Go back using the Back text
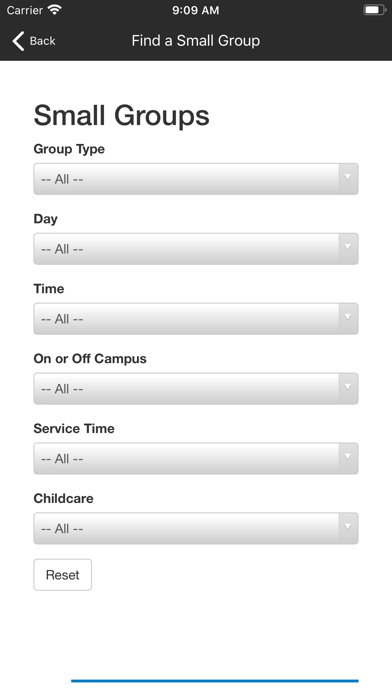 tap(43, 41)
